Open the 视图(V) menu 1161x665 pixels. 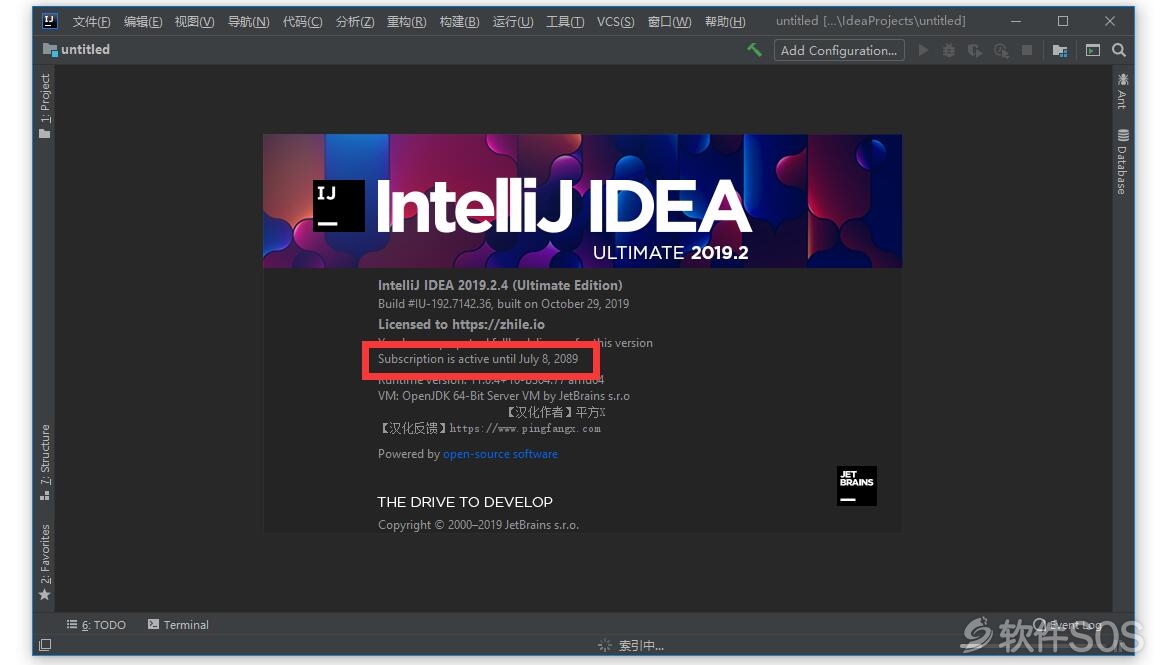click(194, 21)
